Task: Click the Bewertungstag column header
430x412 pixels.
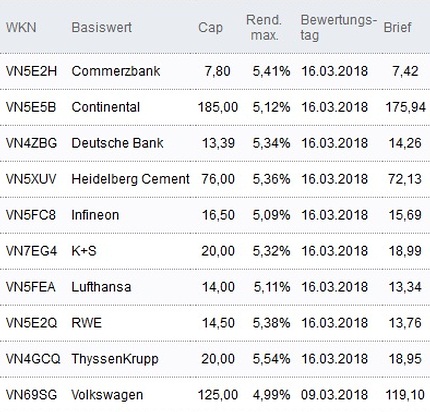Action: (338, 27)
